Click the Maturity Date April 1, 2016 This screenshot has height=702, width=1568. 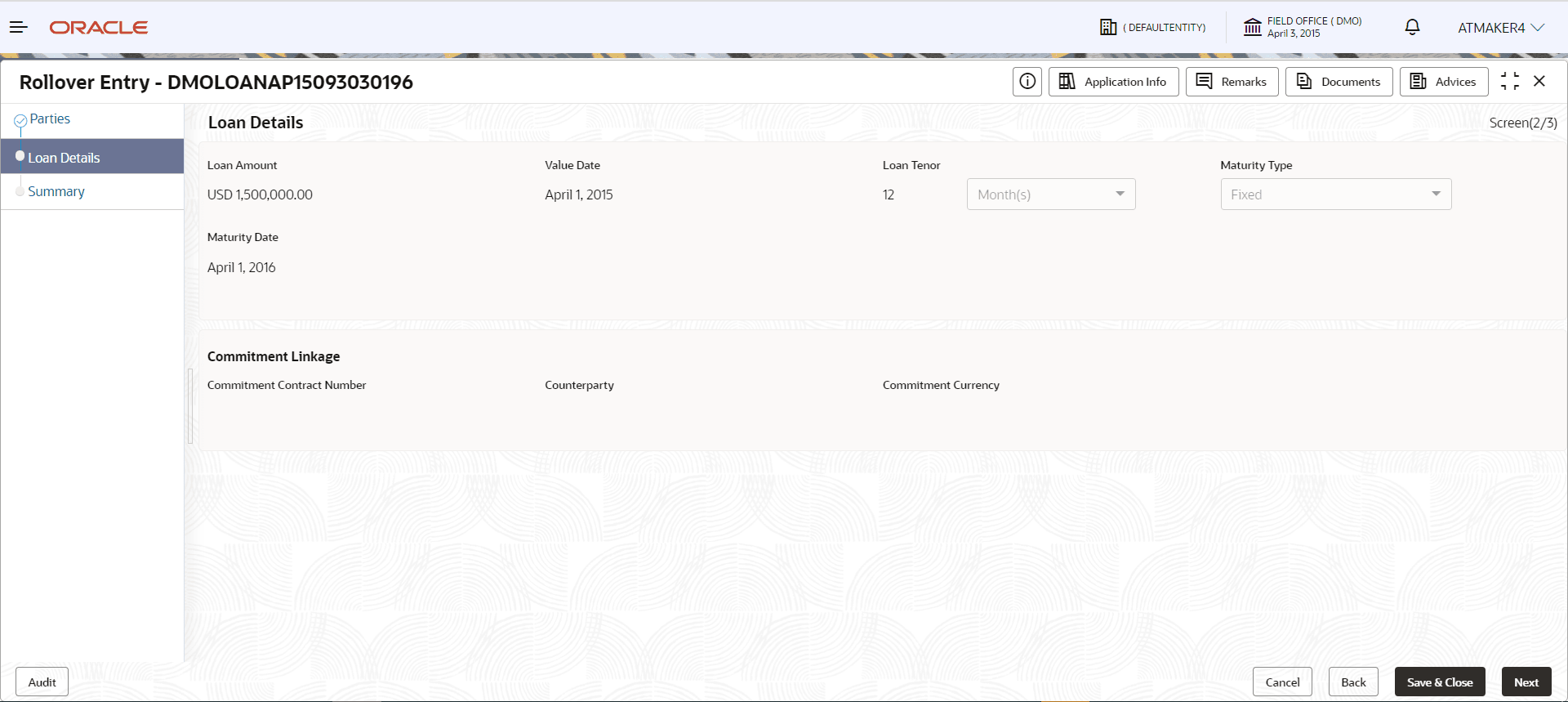point(242,267)
